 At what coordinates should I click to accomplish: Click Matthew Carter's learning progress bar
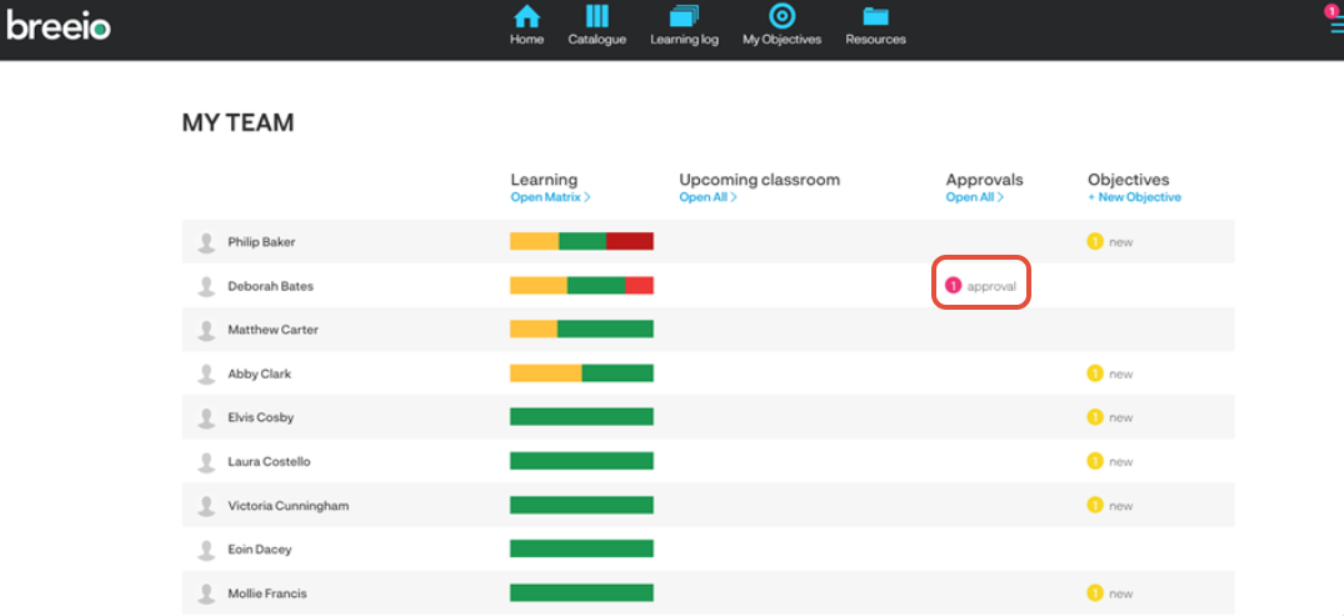(582, 329)
